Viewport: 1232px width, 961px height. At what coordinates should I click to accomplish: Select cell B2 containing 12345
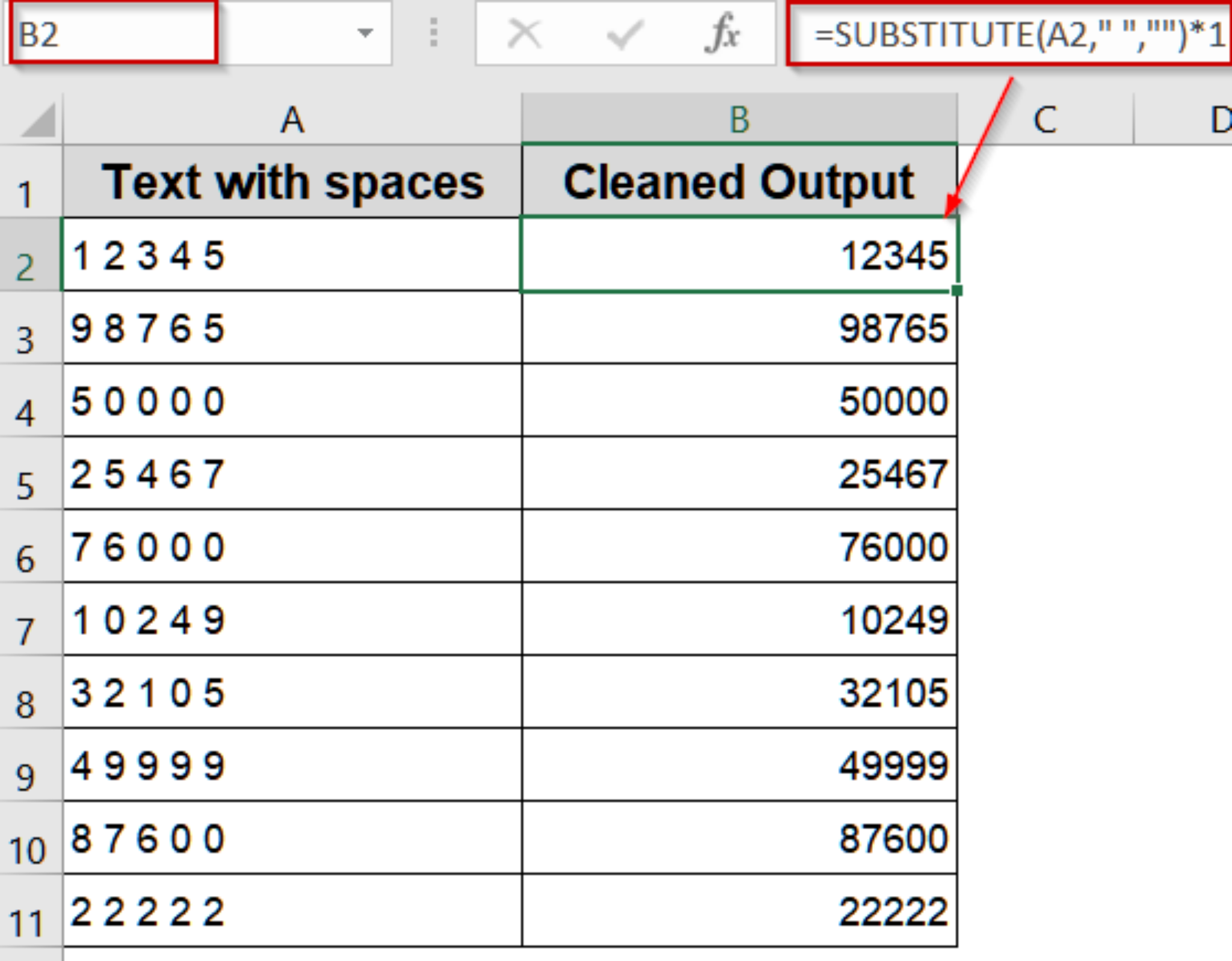tap(740, 255)
